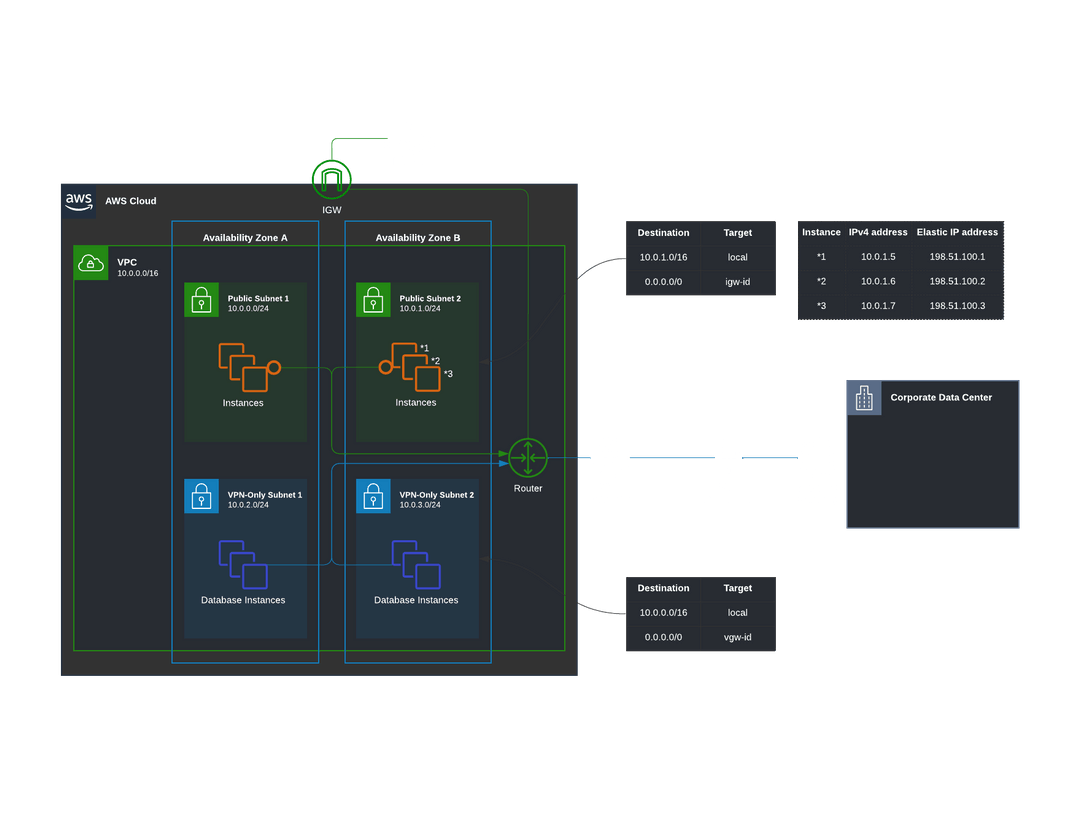Click the AWS Cloud logo icon
1080x835 pixels.
click(78, 200)
